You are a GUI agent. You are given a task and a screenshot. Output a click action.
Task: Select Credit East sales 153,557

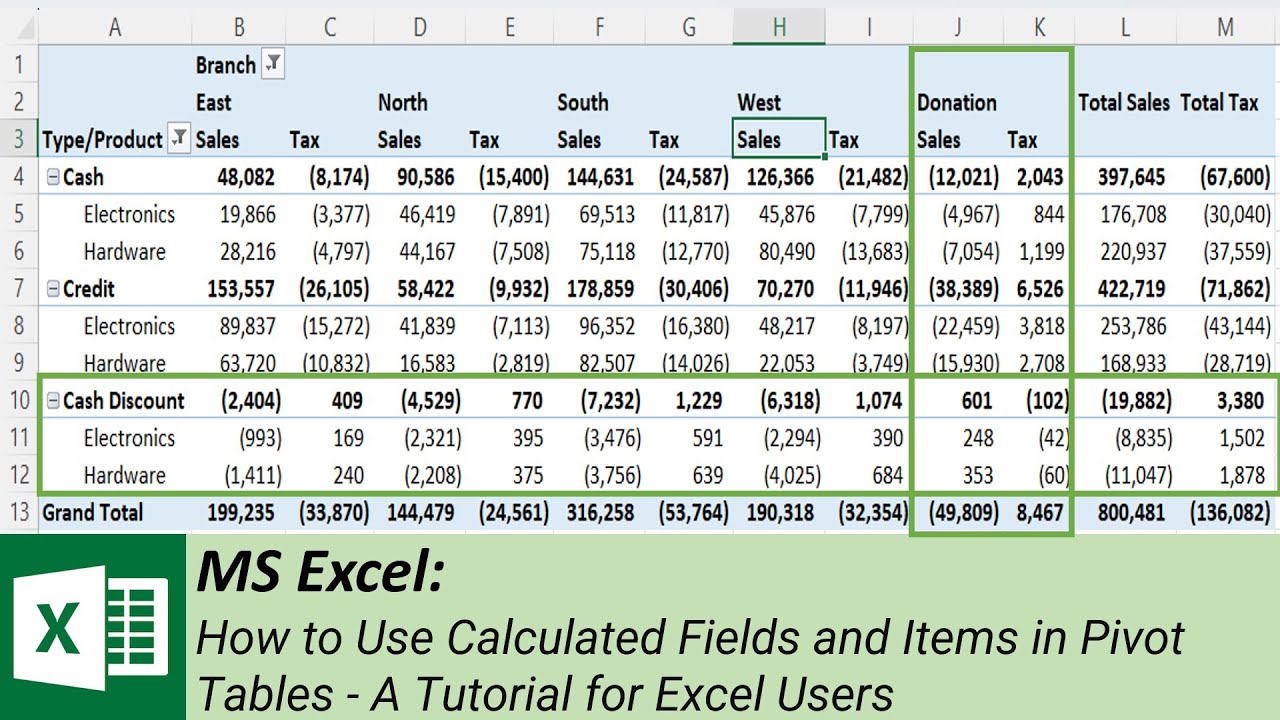click(x=240, y=290)
